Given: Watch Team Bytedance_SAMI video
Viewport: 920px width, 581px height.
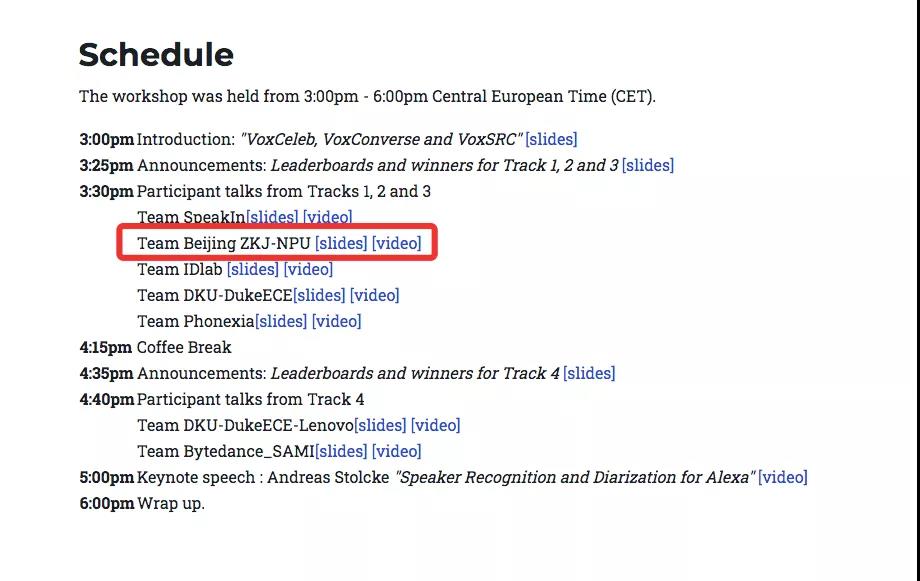Looking at the screenshot, I should pos(397,451).
